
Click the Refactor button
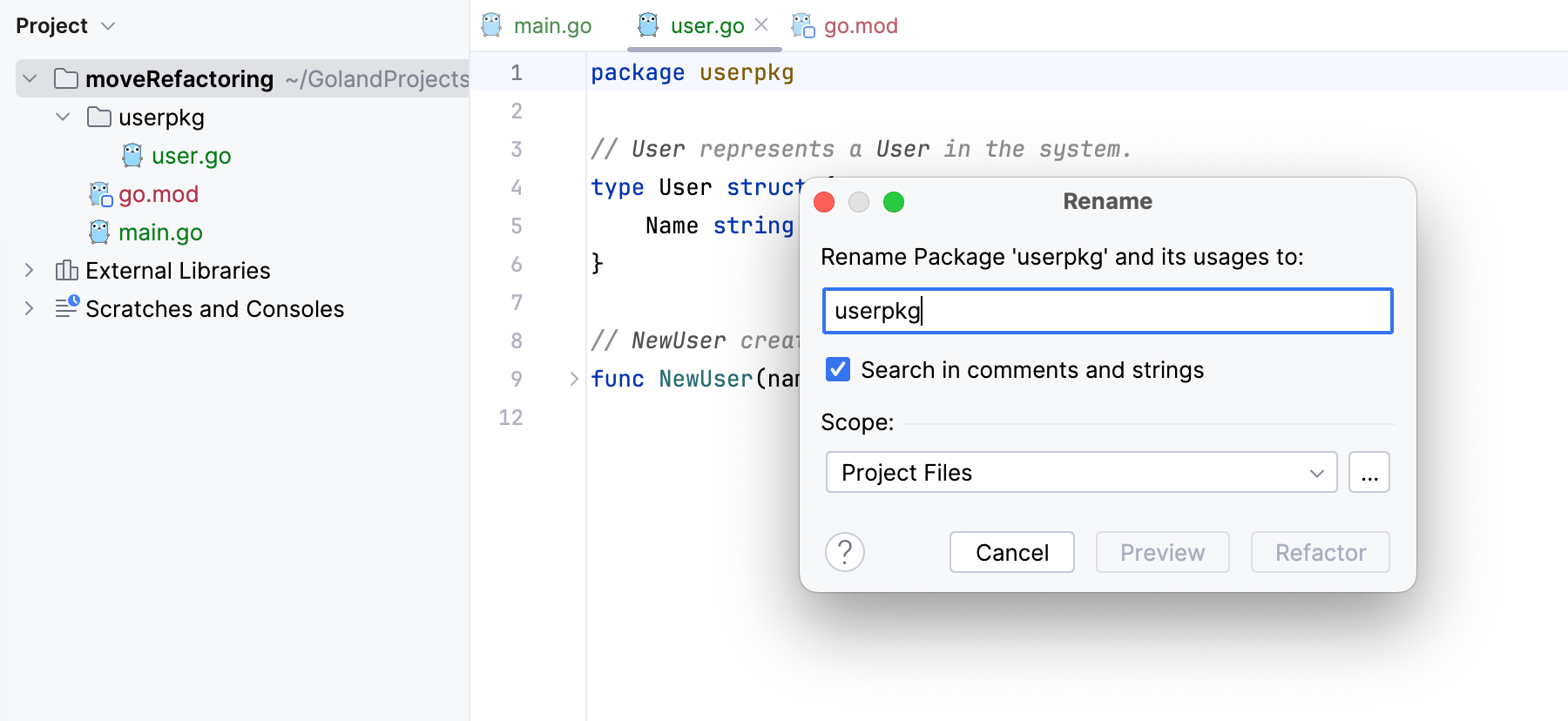pyautogui.click(x=1319, y=552)
